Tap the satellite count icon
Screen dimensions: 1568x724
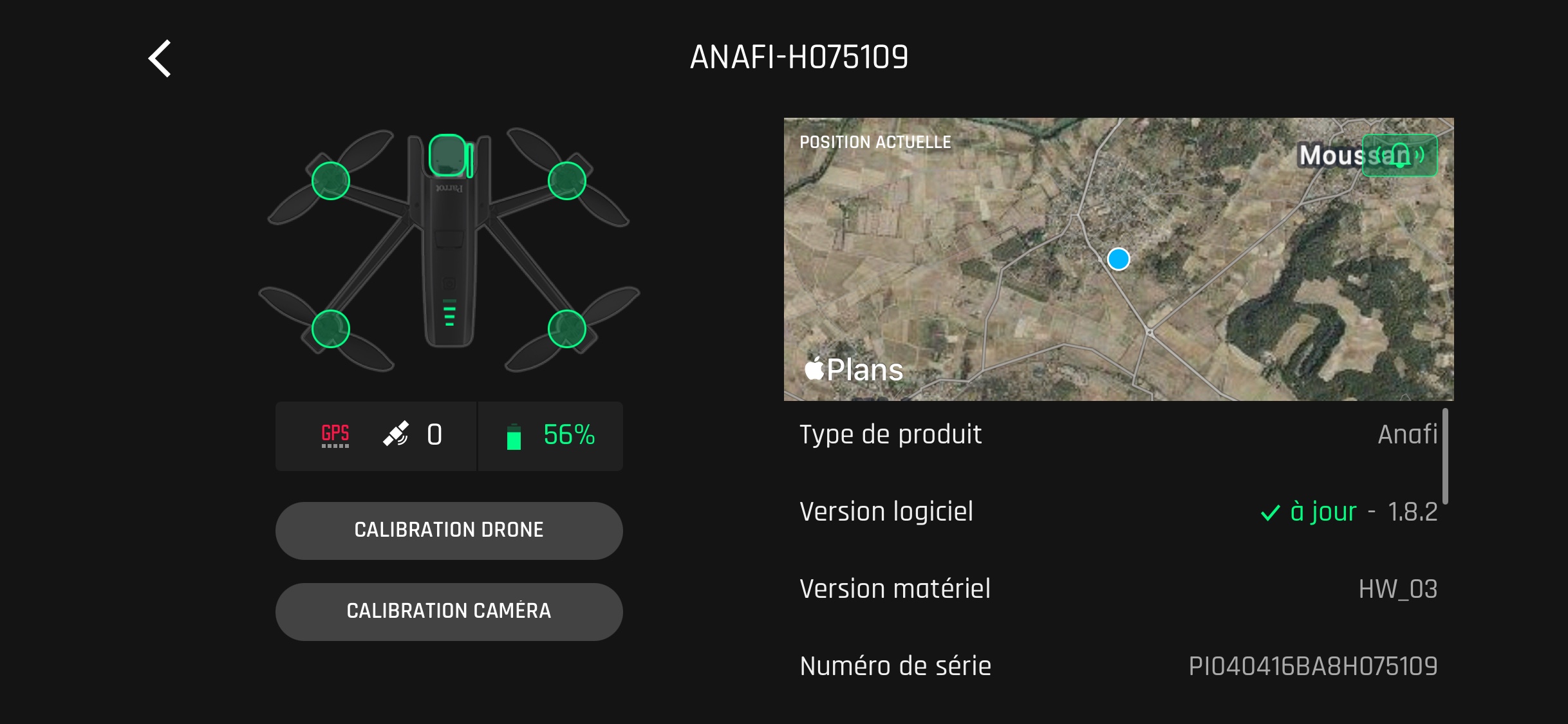click(396, 434)
